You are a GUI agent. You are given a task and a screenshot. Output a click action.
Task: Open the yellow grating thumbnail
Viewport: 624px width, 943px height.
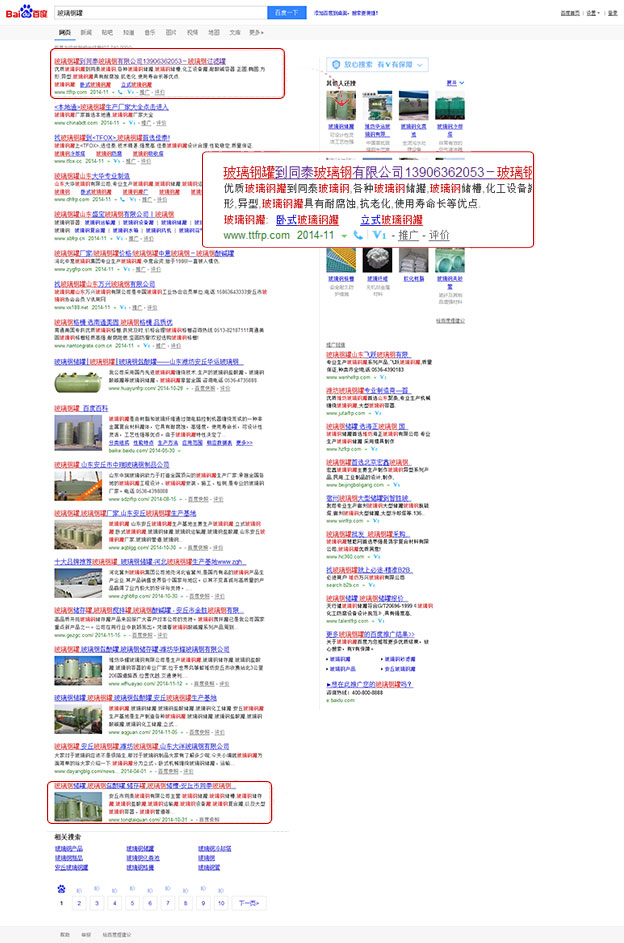tap(341, 260)
